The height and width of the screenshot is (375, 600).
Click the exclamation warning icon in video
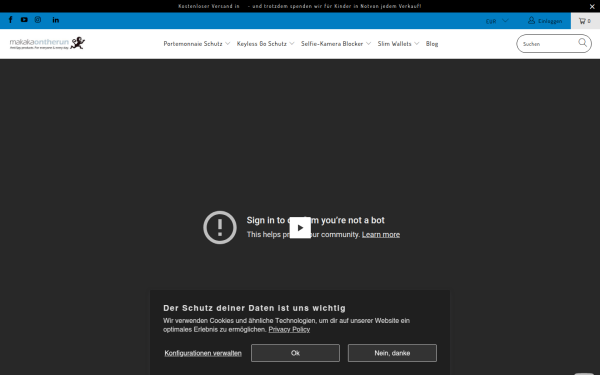(x=220, y=228)
